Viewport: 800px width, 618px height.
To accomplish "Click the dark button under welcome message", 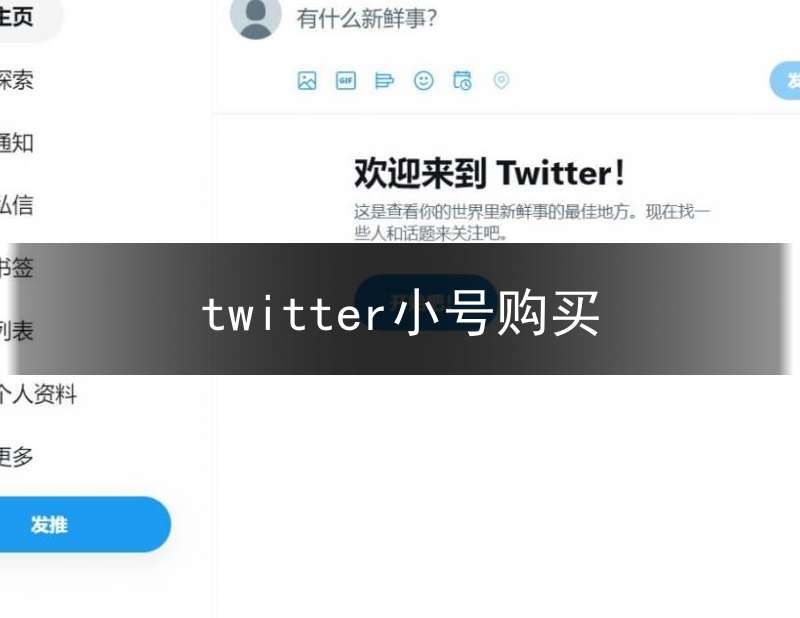I will click(x=425, y=302).
